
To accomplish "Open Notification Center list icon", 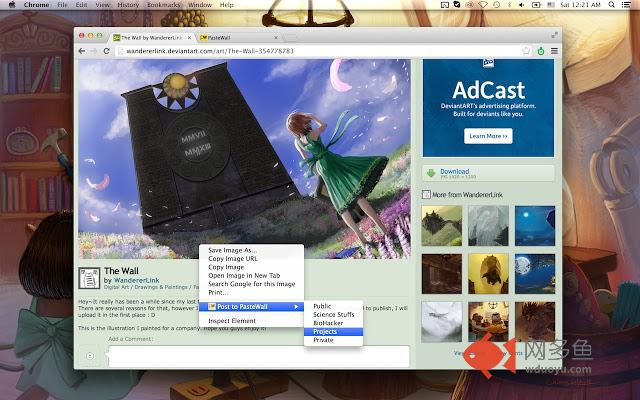I will (626, 5).
